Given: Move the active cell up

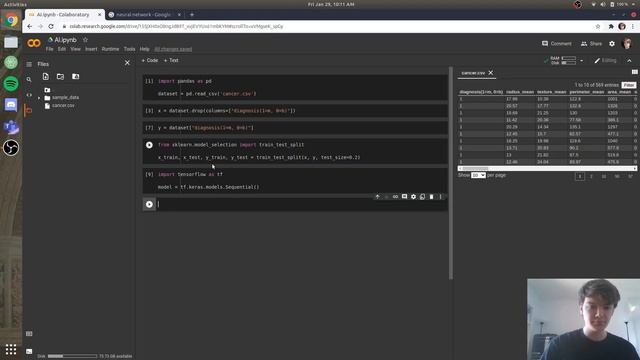Looking at the screenshot, I should (x=377, y=197).
